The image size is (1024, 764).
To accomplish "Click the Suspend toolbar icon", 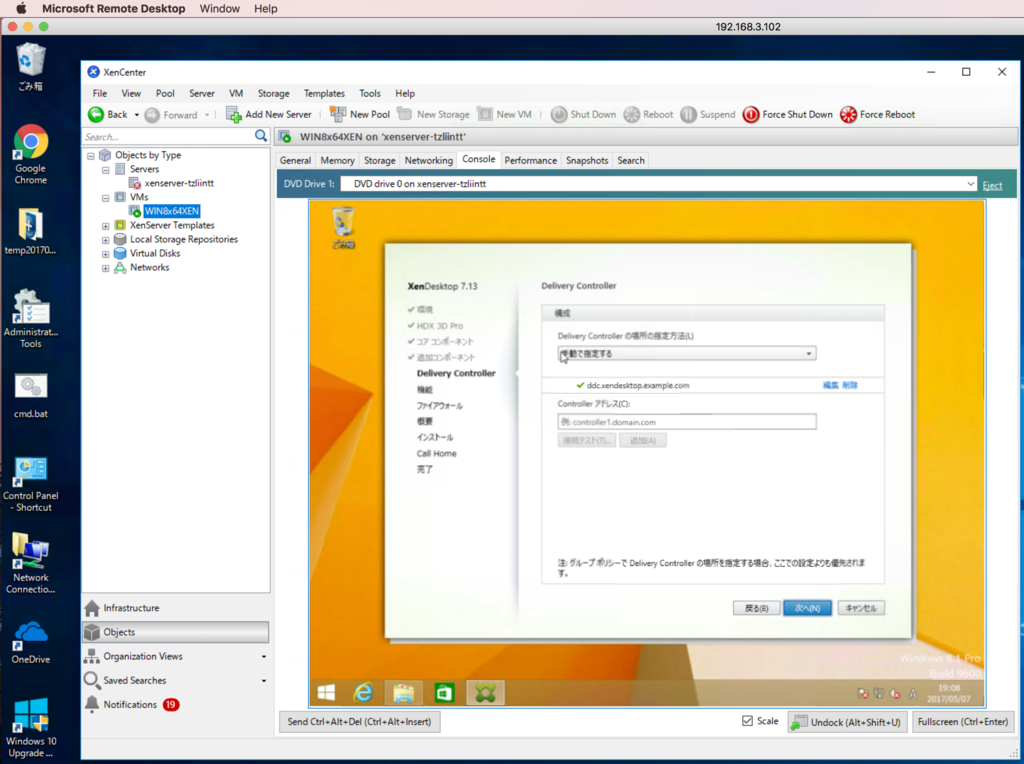I will pyautogui.click(x=688, y=114).
